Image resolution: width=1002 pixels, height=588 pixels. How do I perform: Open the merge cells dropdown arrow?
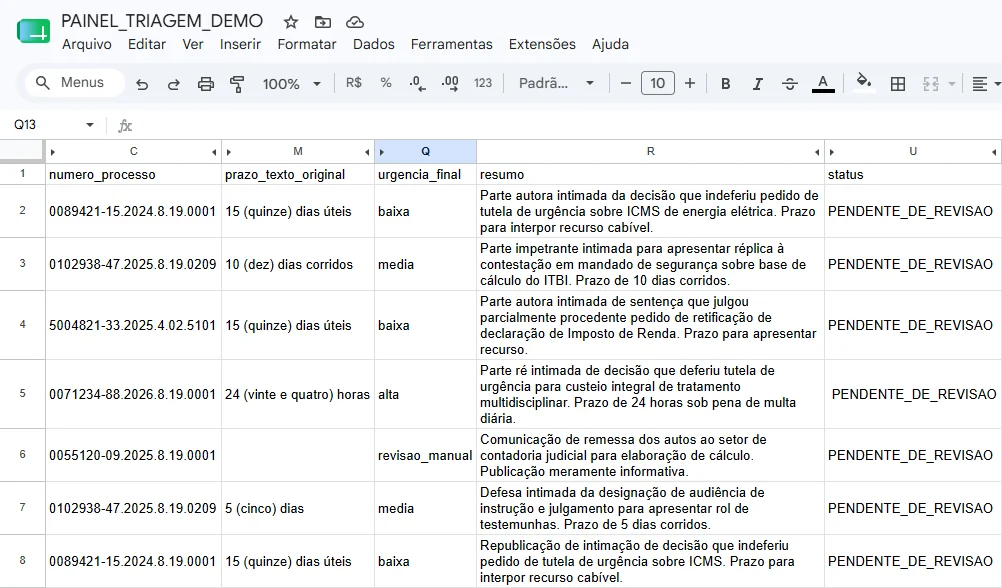952,84
